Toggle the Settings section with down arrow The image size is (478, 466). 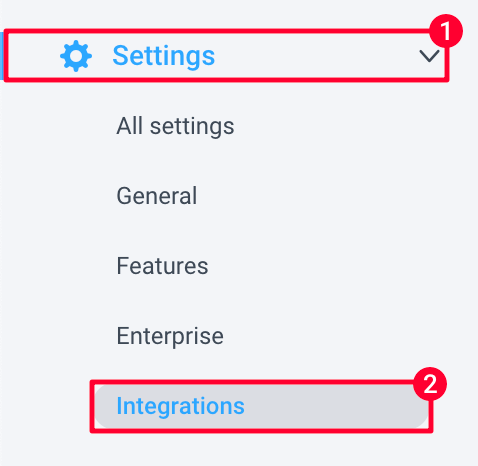click(429, 56)
